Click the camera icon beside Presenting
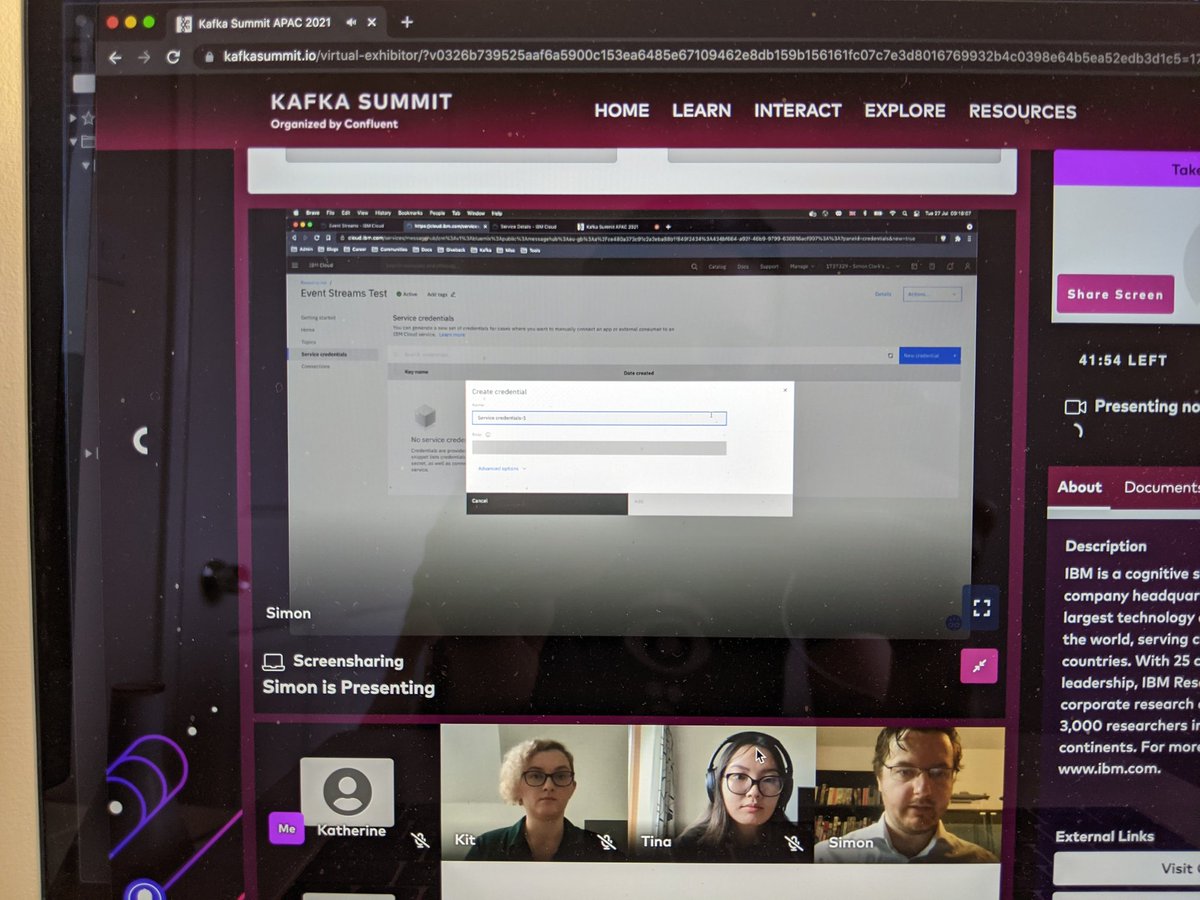 (x=1075, y=406)
